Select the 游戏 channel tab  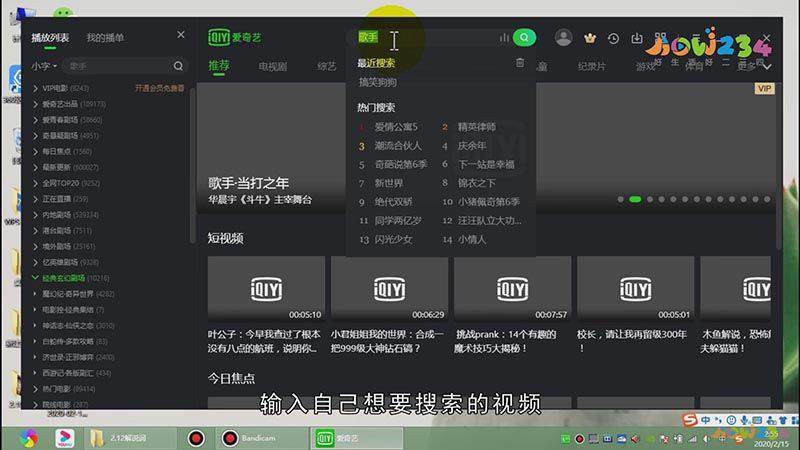tap(645, 66)
